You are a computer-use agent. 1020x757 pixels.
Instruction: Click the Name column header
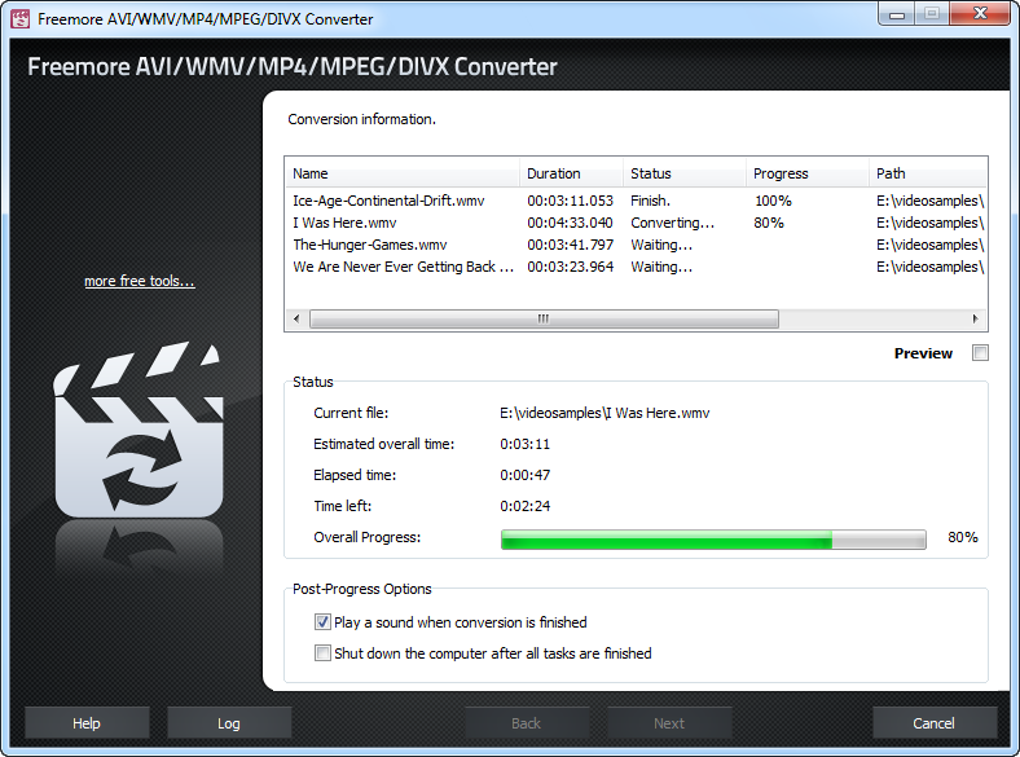[402, 174]
